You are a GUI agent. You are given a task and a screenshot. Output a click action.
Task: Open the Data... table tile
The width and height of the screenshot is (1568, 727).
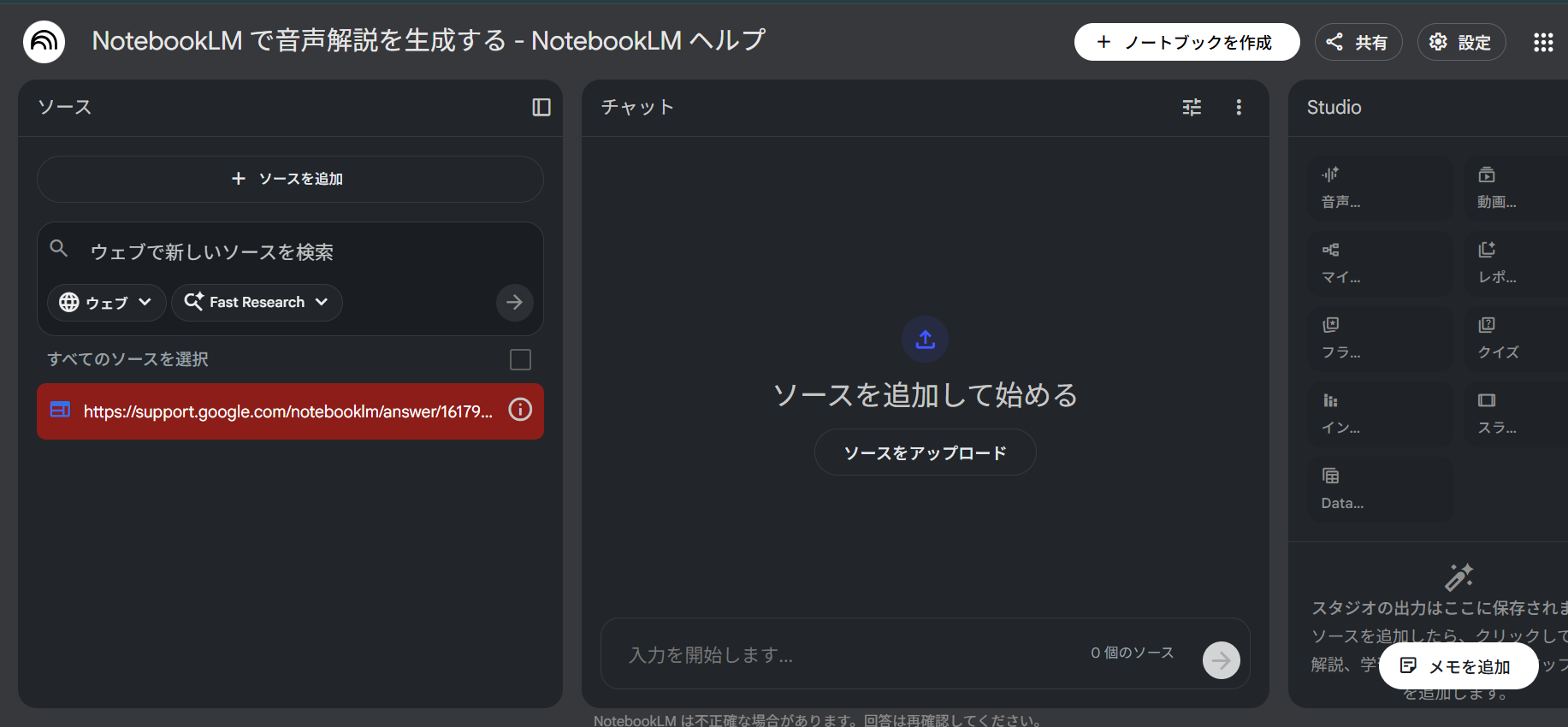pos(1381,489)
